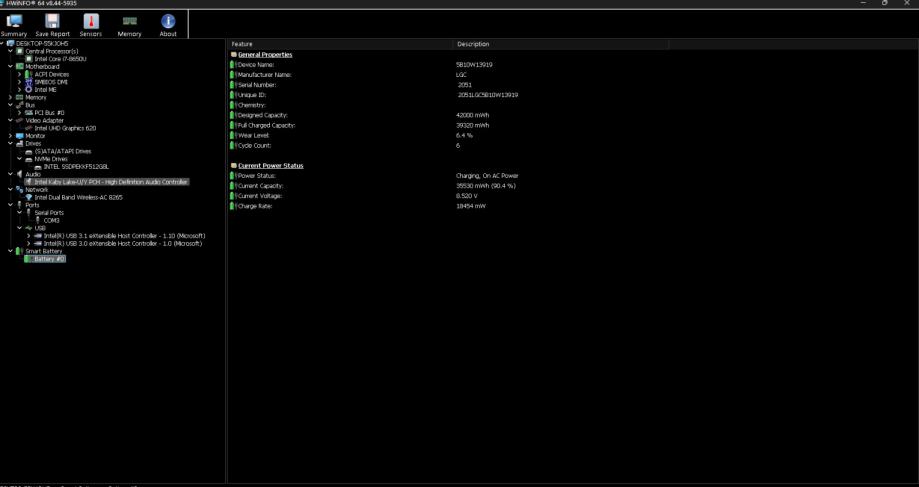This screenshot has width=919, height=487.
Task: Click the ACPI Devices icon
Action: pos(29,74)
